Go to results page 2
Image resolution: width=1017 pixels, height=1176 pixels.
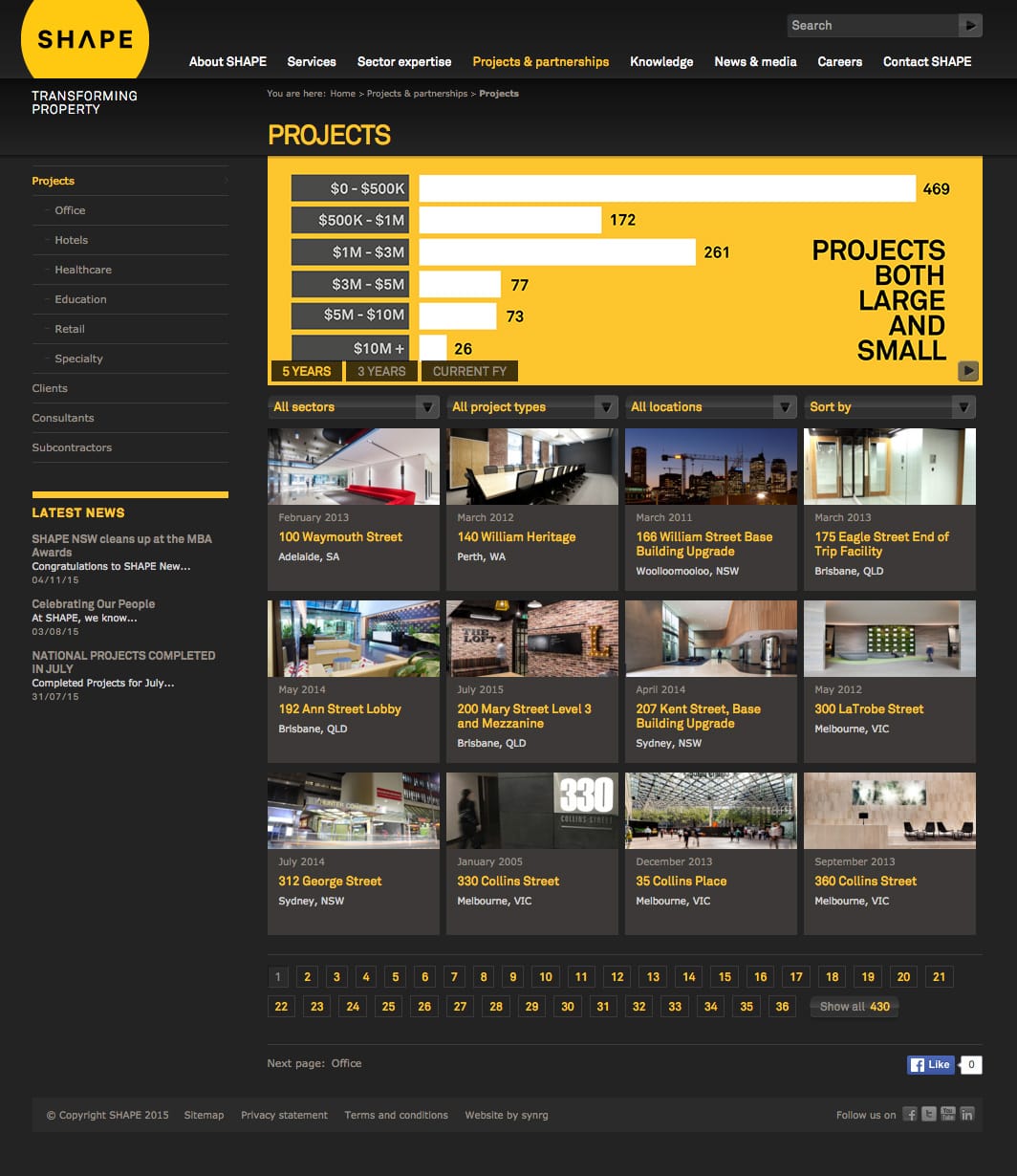[x=306, y=977]
